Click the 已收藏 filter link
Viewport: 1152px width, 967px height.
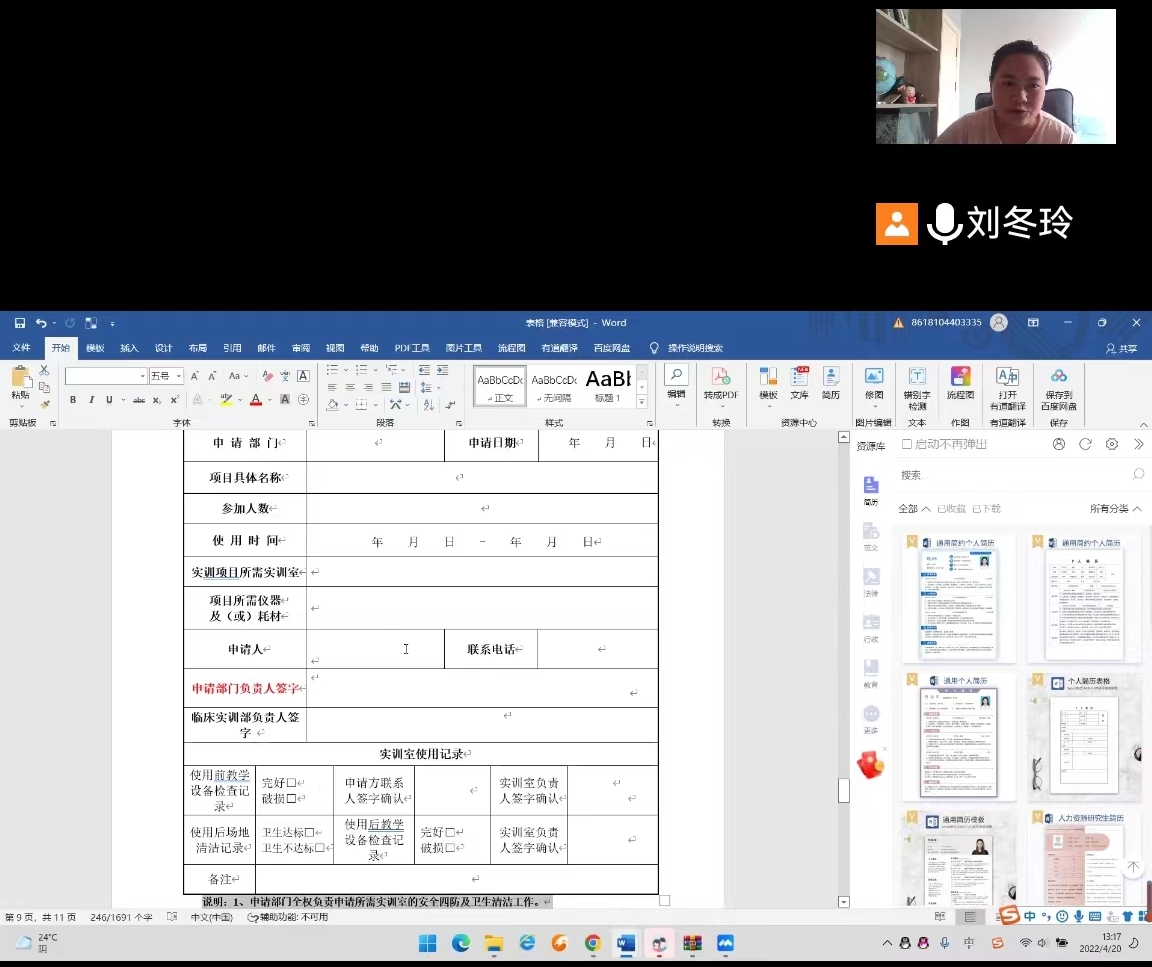[x=951, y=509]
